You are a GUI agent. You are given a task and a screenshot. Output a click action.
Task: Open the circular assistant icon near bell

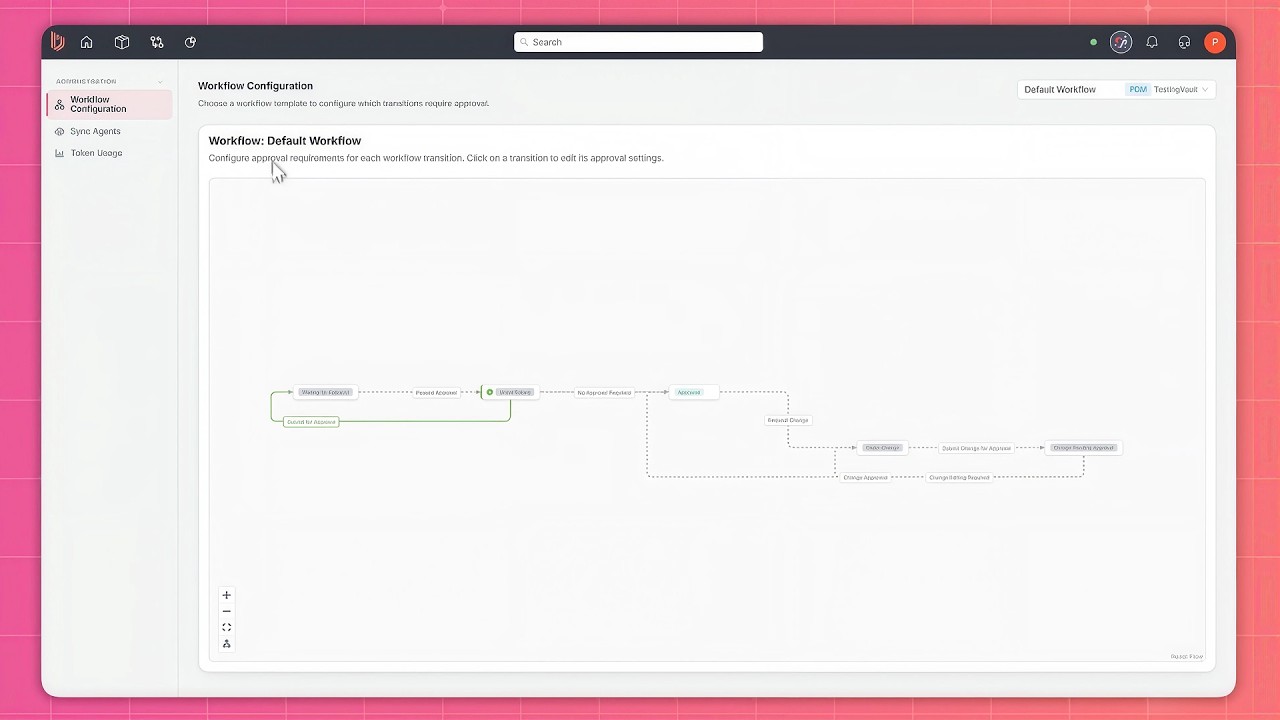(1121, 42)
